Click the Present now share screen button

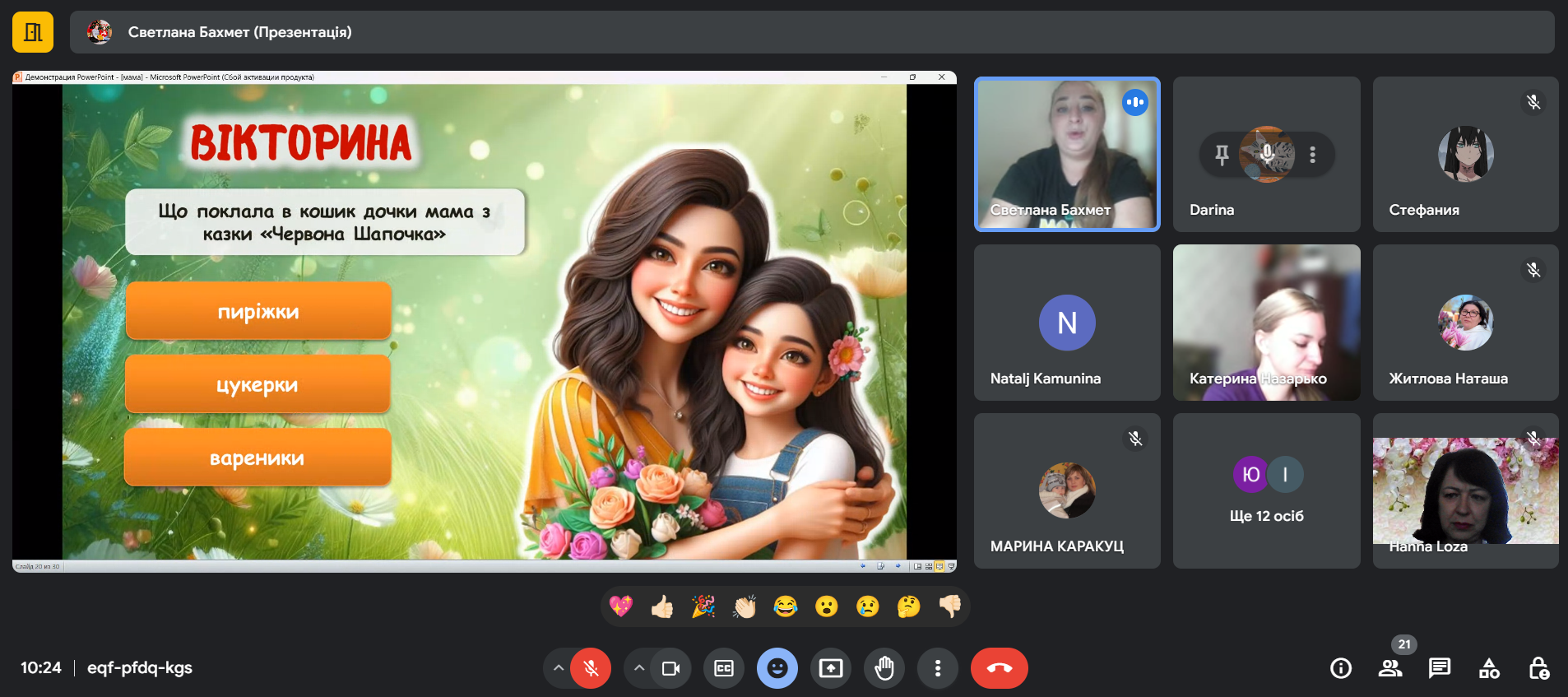tap(831, 668)
